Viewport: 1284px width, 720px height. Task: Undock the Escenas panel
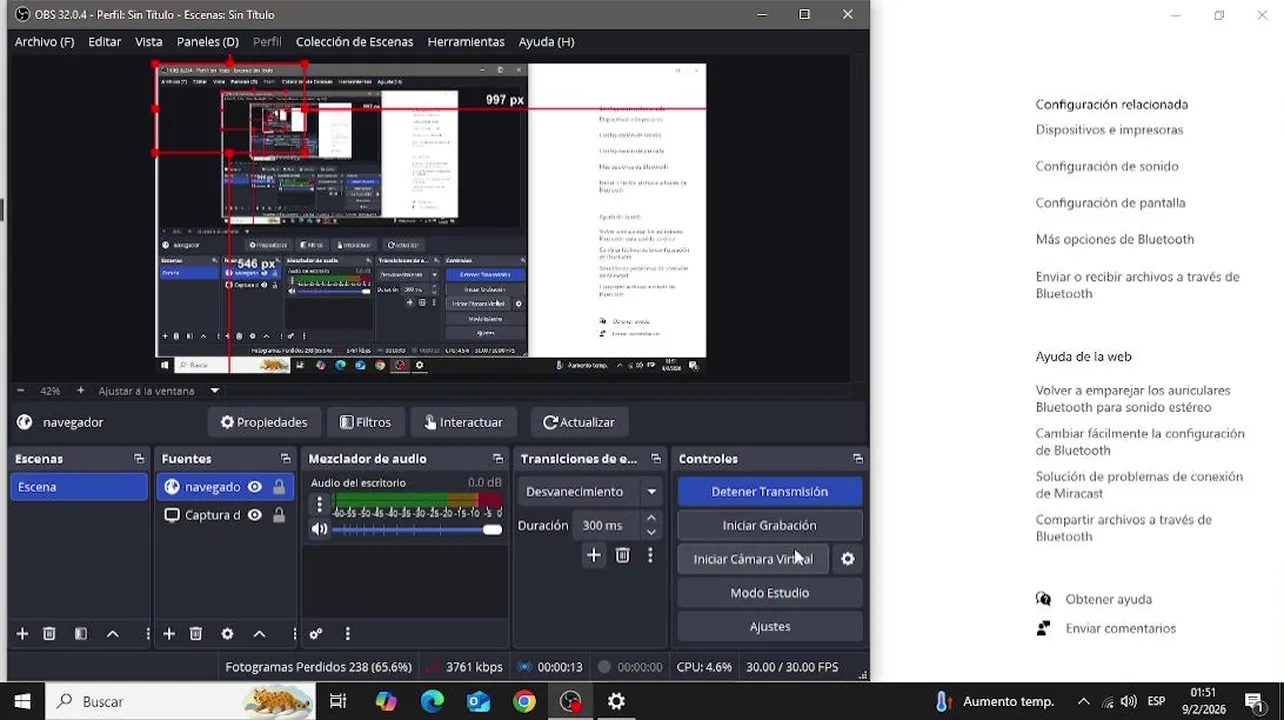pyautogui.click(x=139, y=459)
